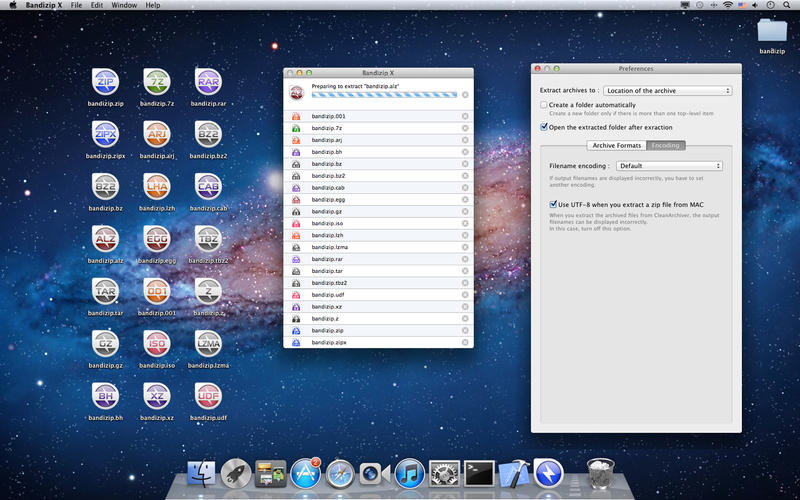Remove bandizip.tar from the extraction queue

click(x=465, y=271)
